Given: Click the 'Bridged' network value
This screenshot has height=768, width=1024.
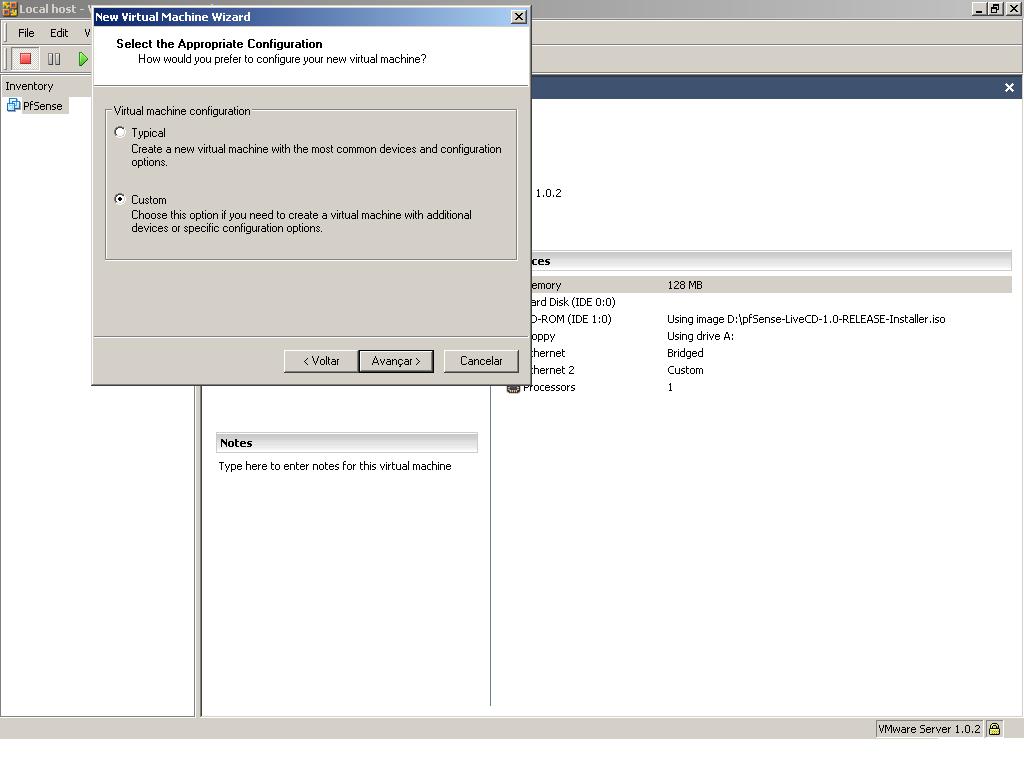Looking at the screenshot, I should tap(685, 353).
